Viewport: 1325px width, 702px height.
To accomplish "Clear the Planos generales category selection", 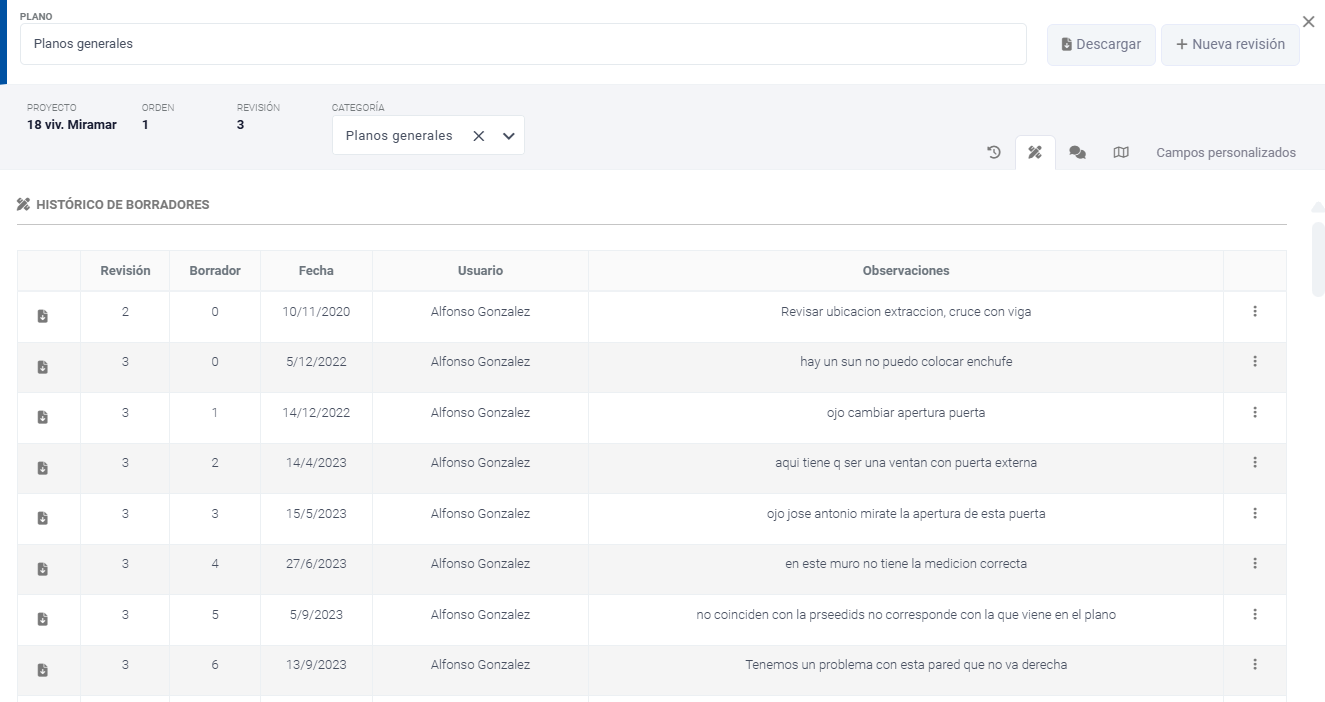I will click(479, 136).
